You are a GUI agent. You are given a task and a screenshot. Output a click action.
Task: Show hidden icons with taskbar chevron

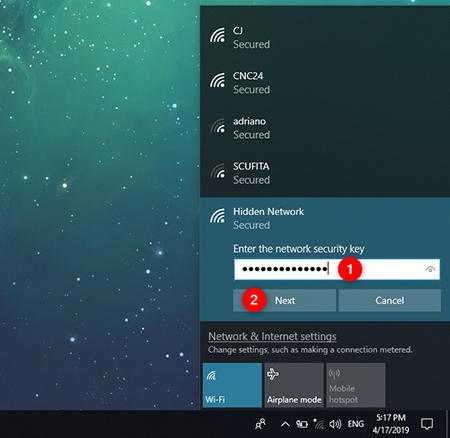[285, 424]
